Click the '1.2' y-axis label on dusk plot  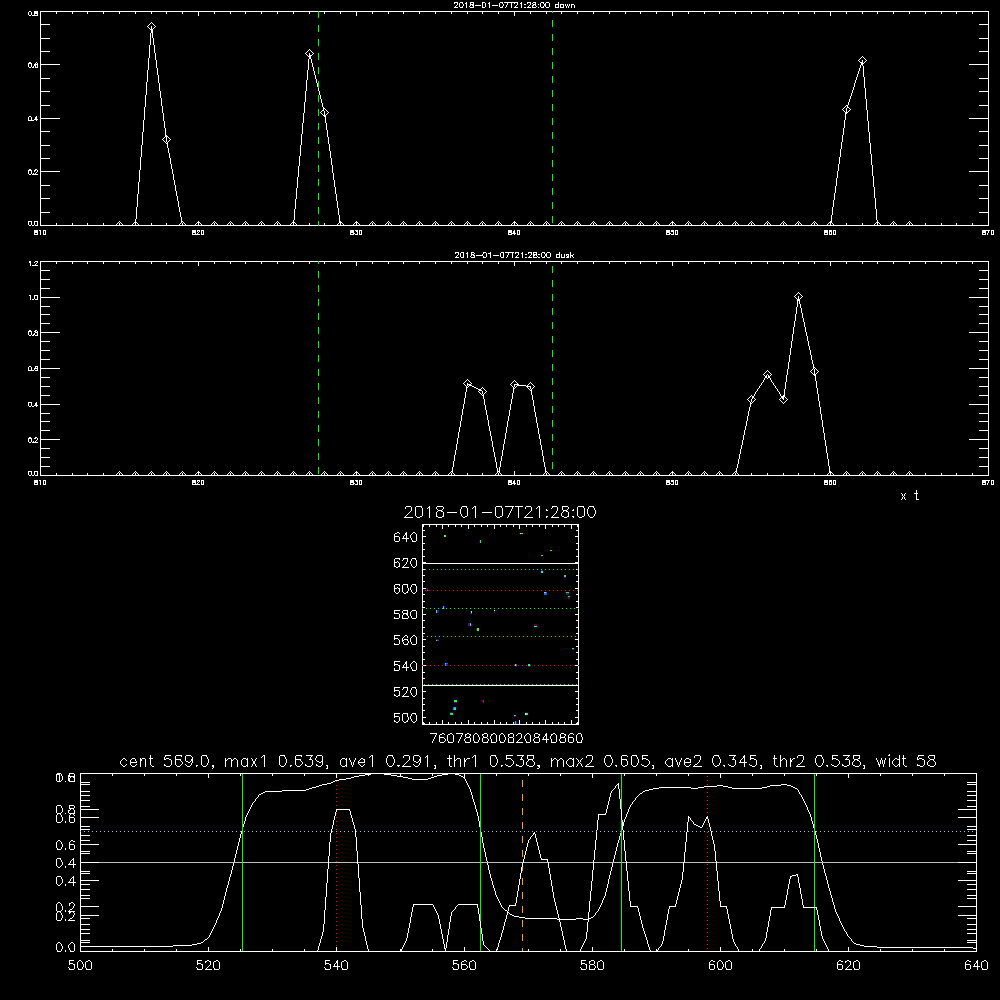coord(32,263)
